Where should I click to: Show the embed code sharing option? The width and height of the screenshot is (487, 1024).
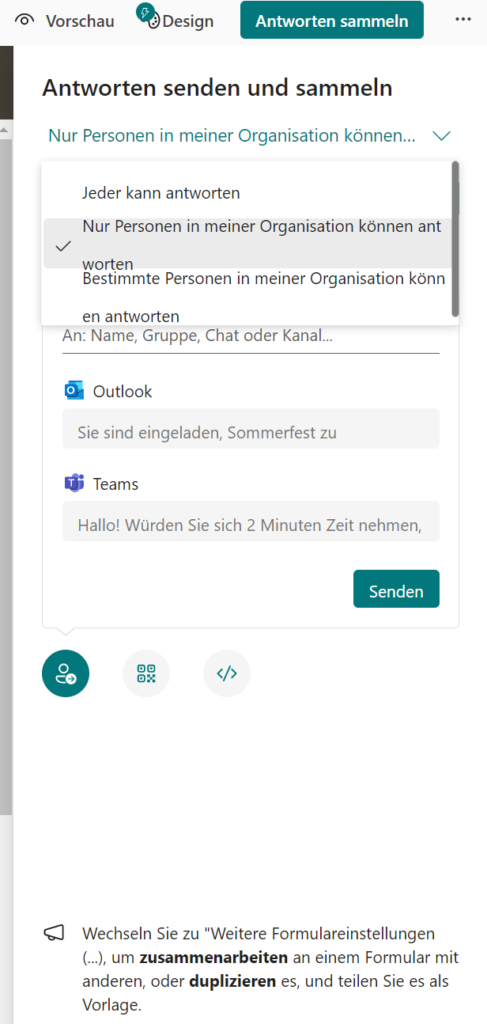pyautogui.click(x=227, y=673)
